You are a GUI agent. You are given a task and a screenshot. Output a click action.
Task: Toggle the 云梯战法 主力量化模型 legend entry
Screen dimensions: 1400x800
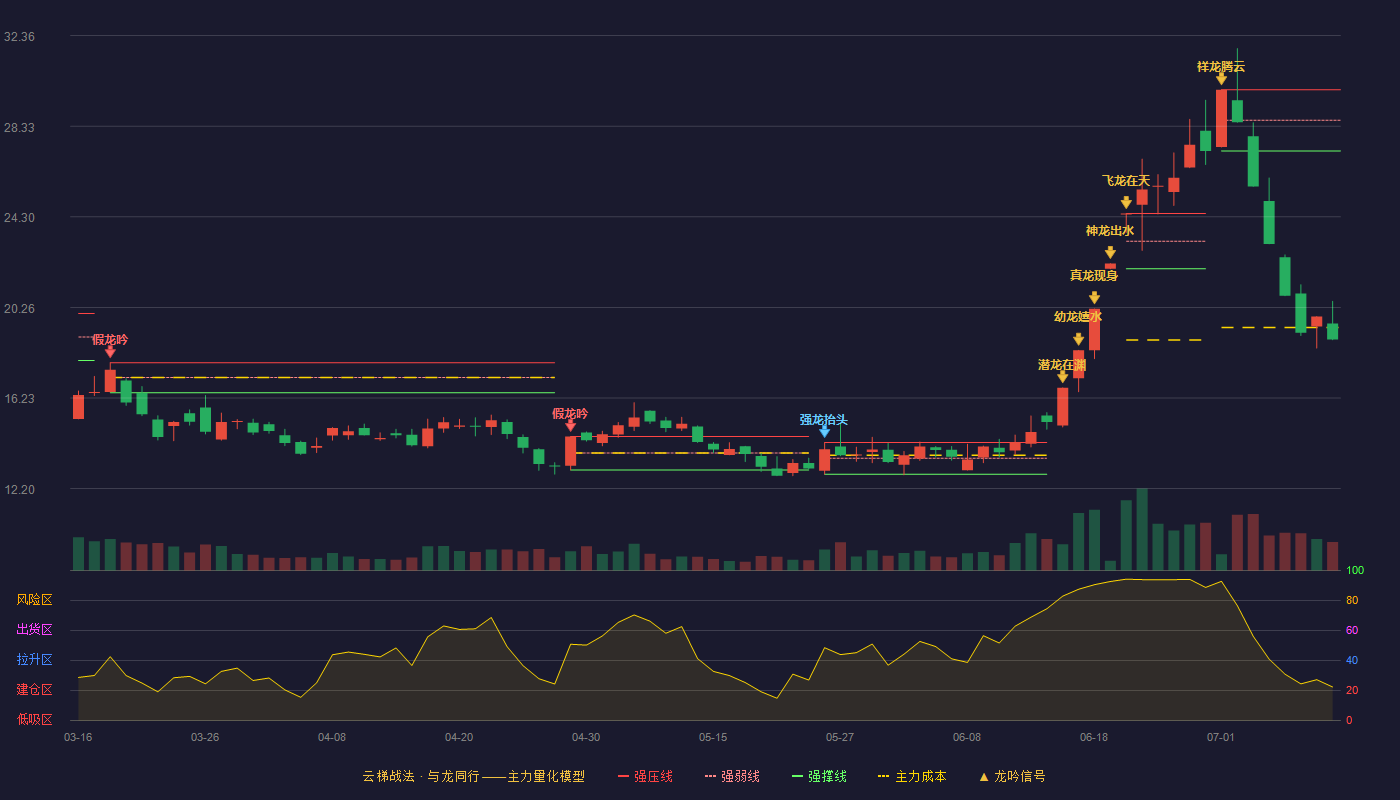click(x=473, y=776)
